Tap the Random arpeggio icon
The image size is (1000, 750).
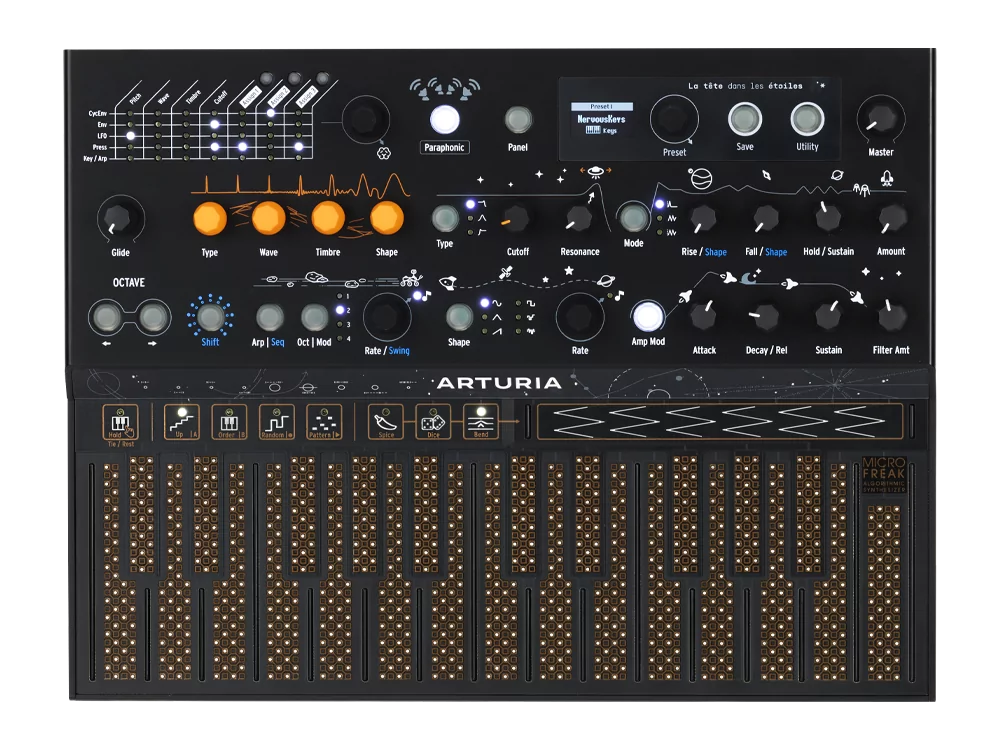click(x=277, y=422)
